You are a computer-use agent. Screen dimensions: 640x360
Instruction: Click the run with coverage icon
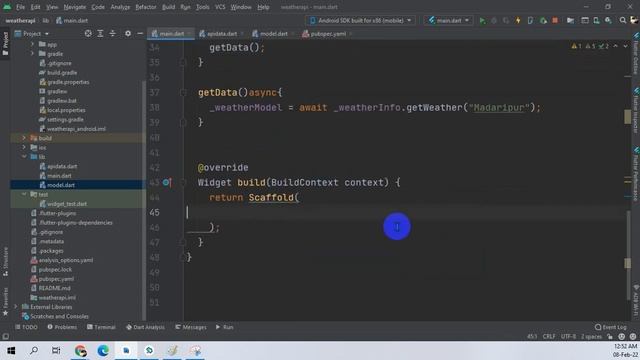(x=506, y=20)
